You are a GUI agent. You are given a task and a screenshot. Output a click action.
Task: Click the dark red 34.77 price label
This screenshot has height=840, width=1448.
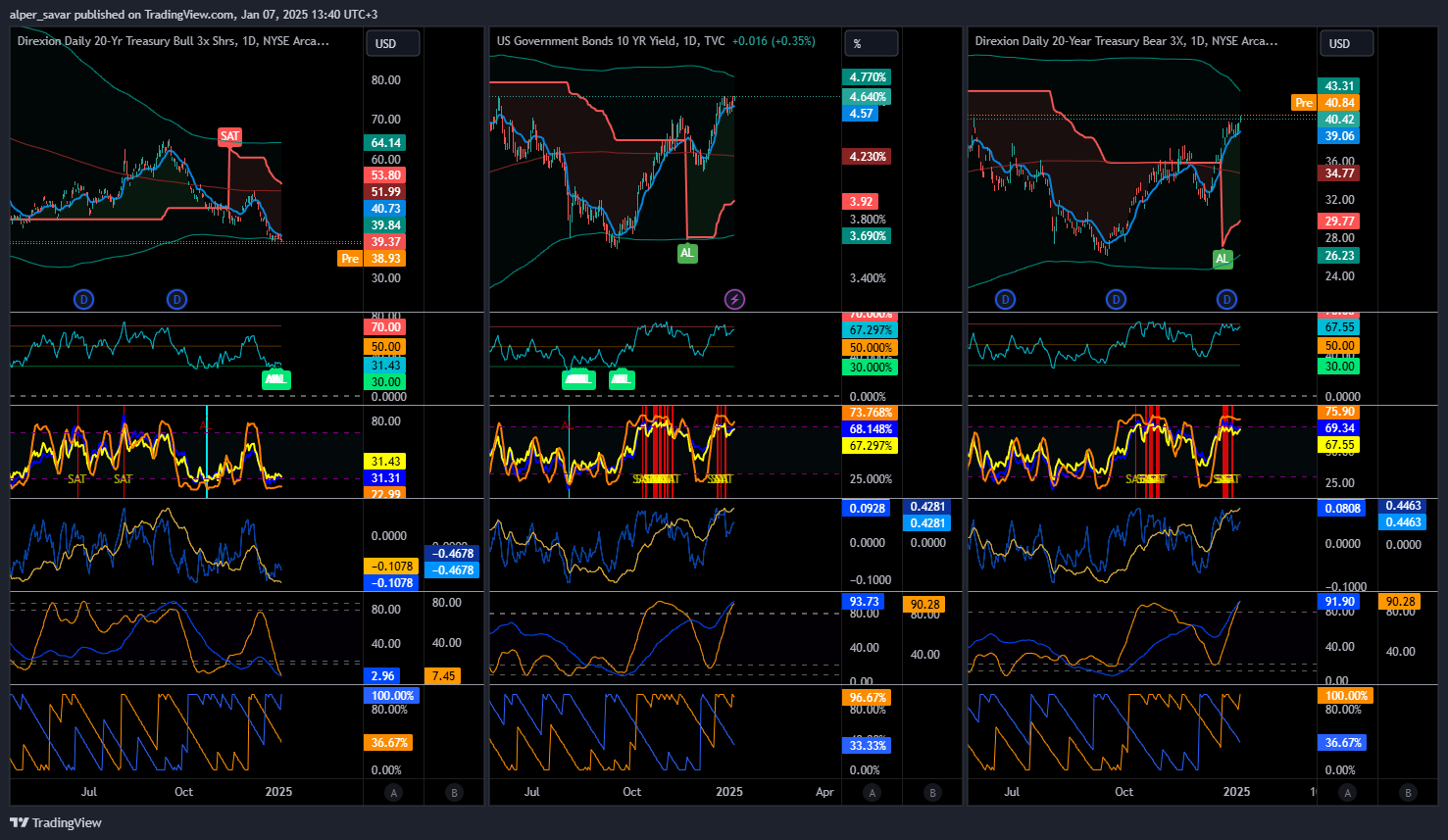tap(1340, 173)
